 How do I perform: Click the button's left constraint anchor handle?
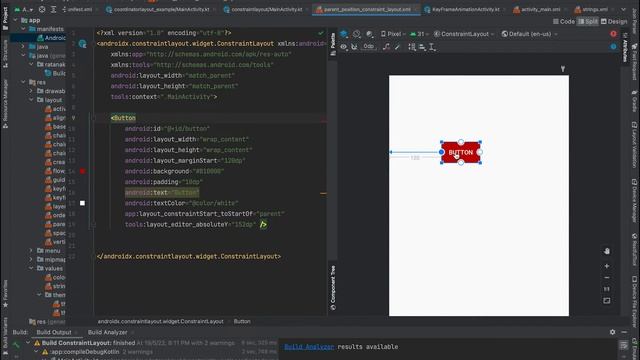(x=442, y=152)
